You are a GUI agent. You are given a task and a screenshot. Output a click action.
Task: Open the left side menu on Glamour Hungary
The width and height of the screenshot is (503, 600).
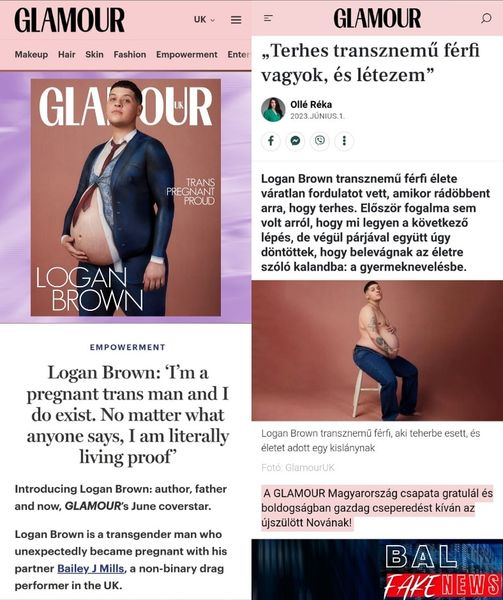click(x=269, y=18)
